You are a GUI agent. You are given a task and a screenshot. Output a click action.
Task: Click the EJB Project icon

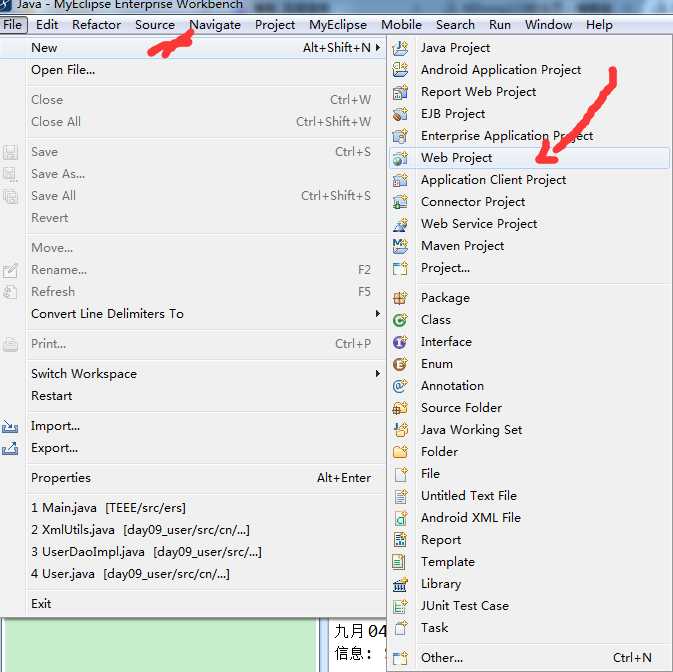tap(400, 114)
